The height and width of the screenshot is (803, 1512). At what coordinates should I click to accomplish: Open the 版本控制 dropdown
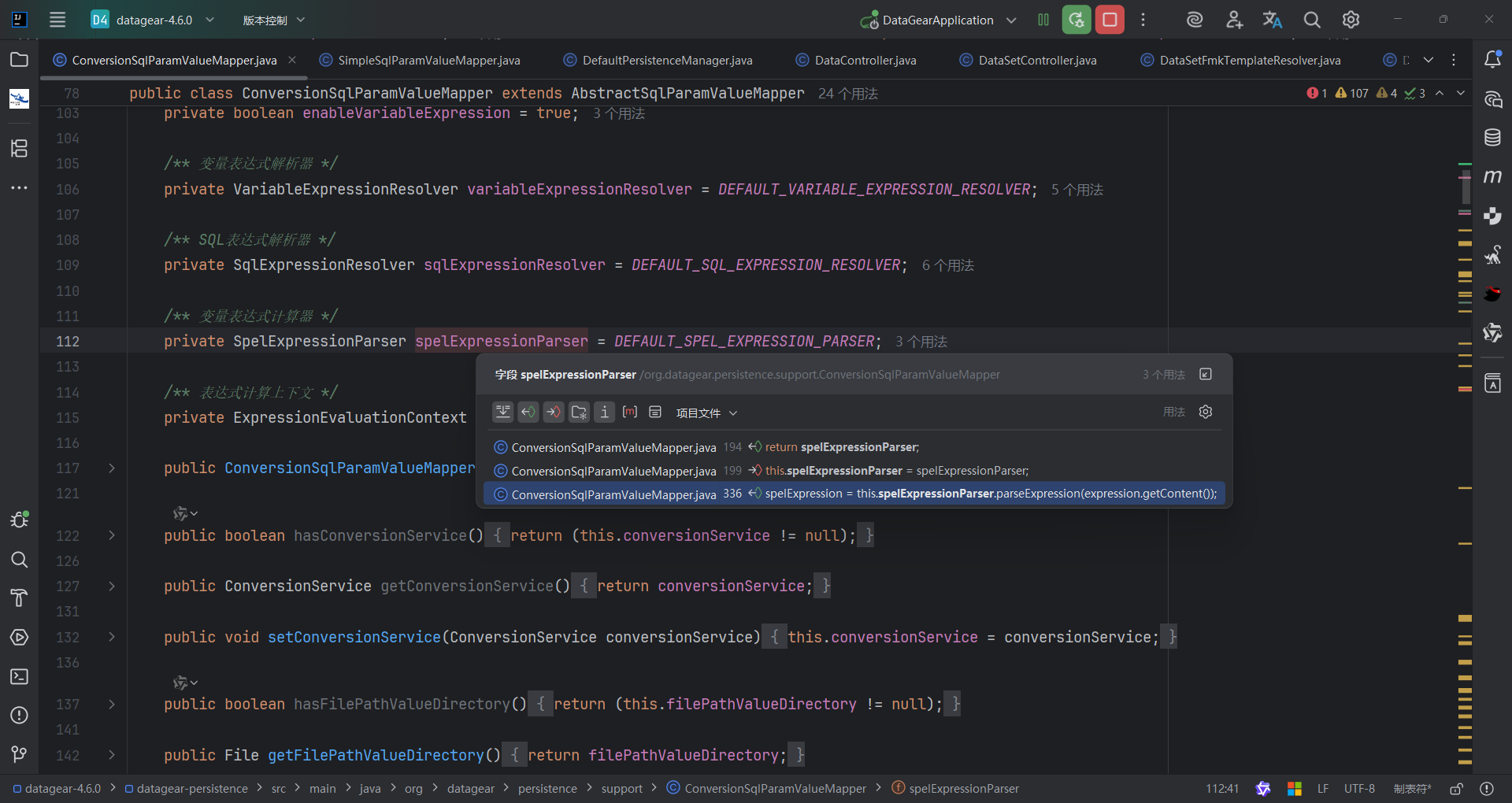click(x=273, y=20)
